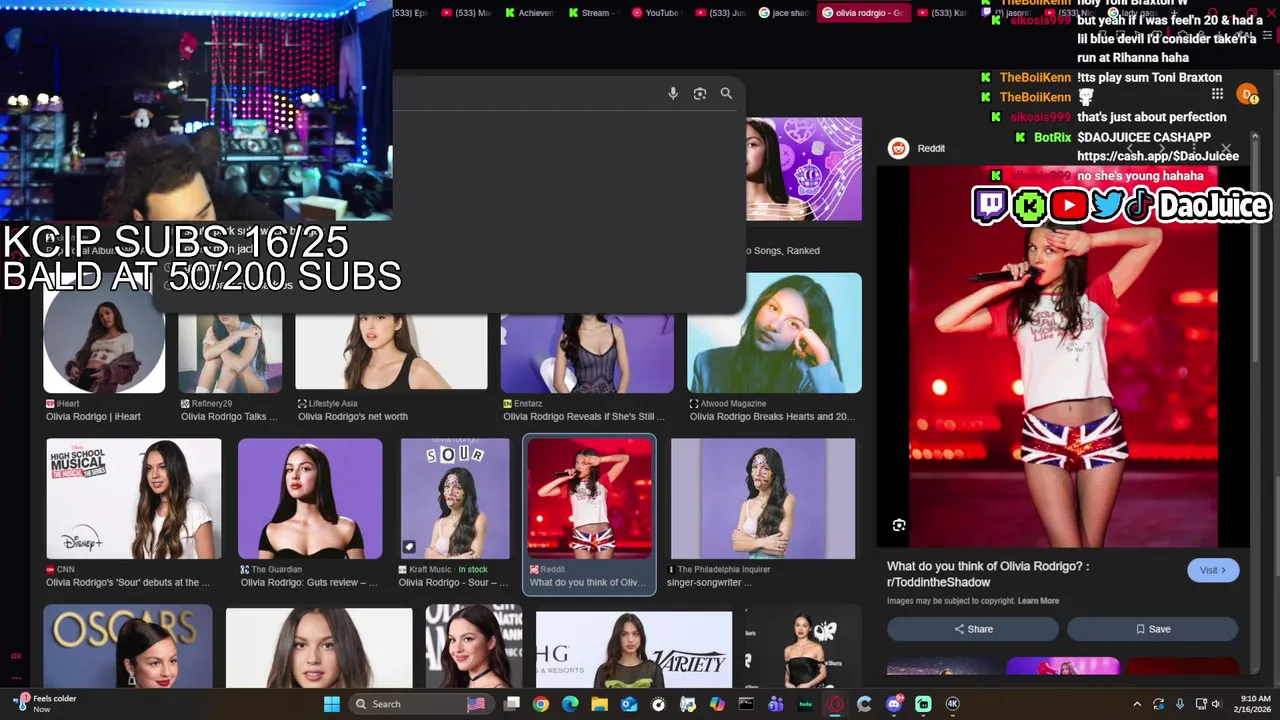
Task: Open the Windows Start menu
Action: (x=332, y=704)
